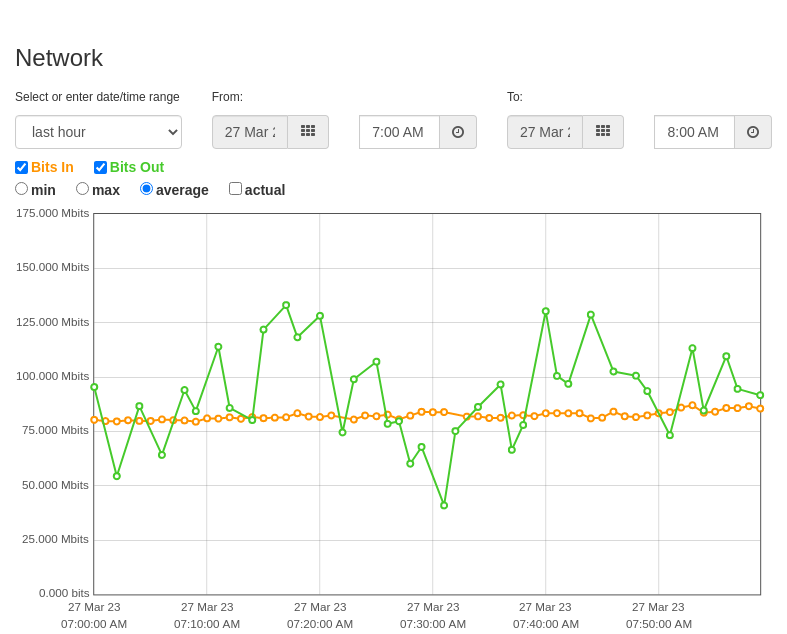Viewport: 787px width, 634px height.
Task: Click the Bits Out green label
Action: pos(137,167)
